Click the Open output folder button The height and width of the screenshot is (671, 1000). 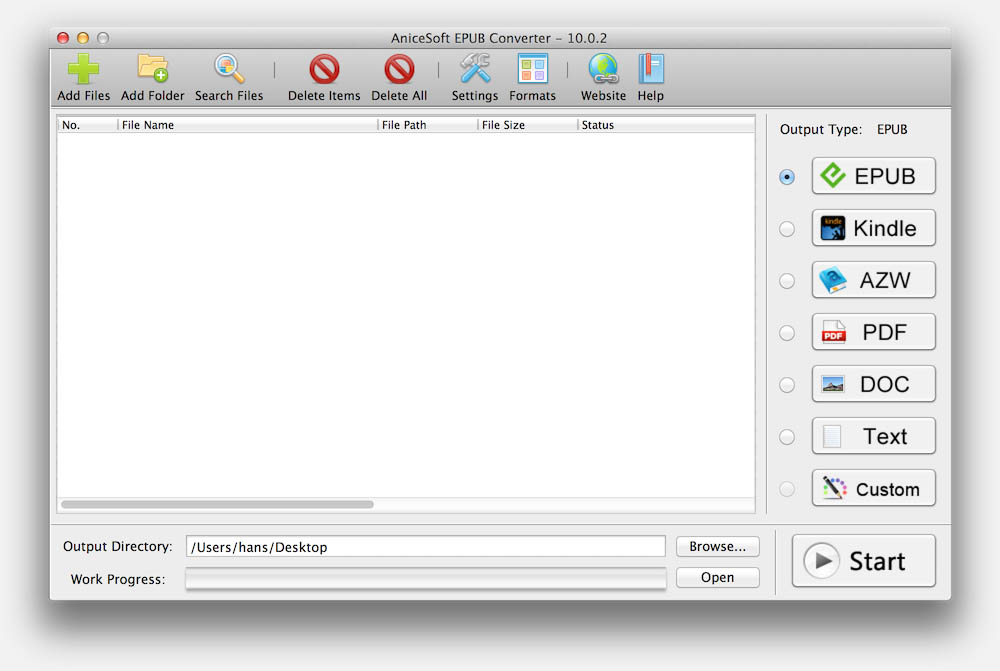(x=717, y=578)
